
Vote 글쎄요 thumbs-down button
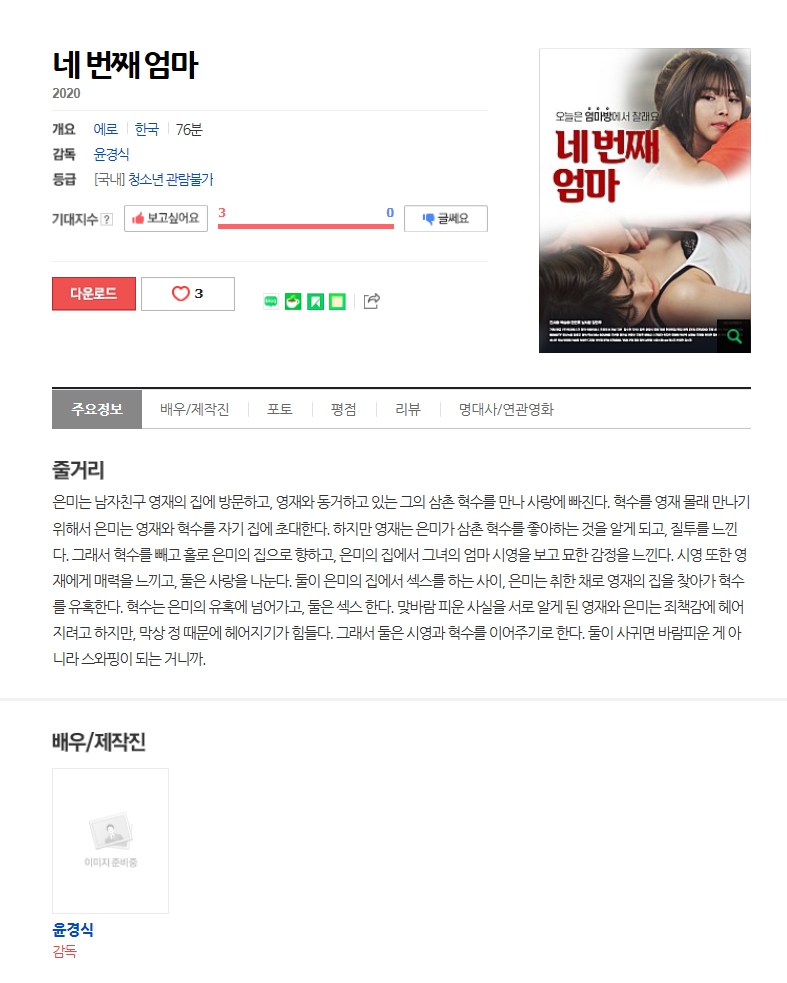445,218
